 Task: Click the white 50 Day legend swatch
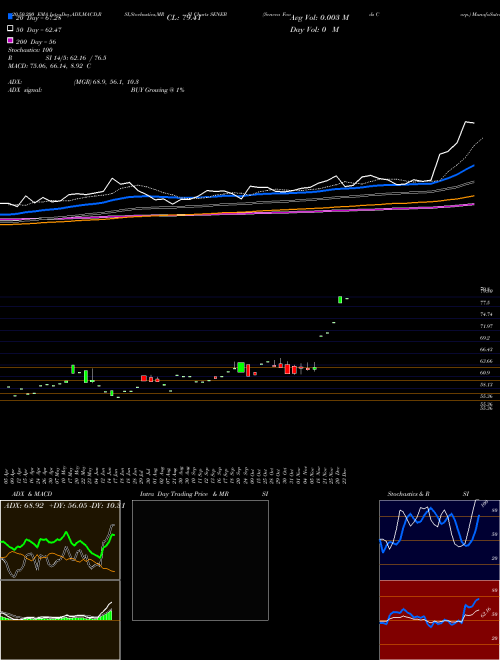pos(10,29)
